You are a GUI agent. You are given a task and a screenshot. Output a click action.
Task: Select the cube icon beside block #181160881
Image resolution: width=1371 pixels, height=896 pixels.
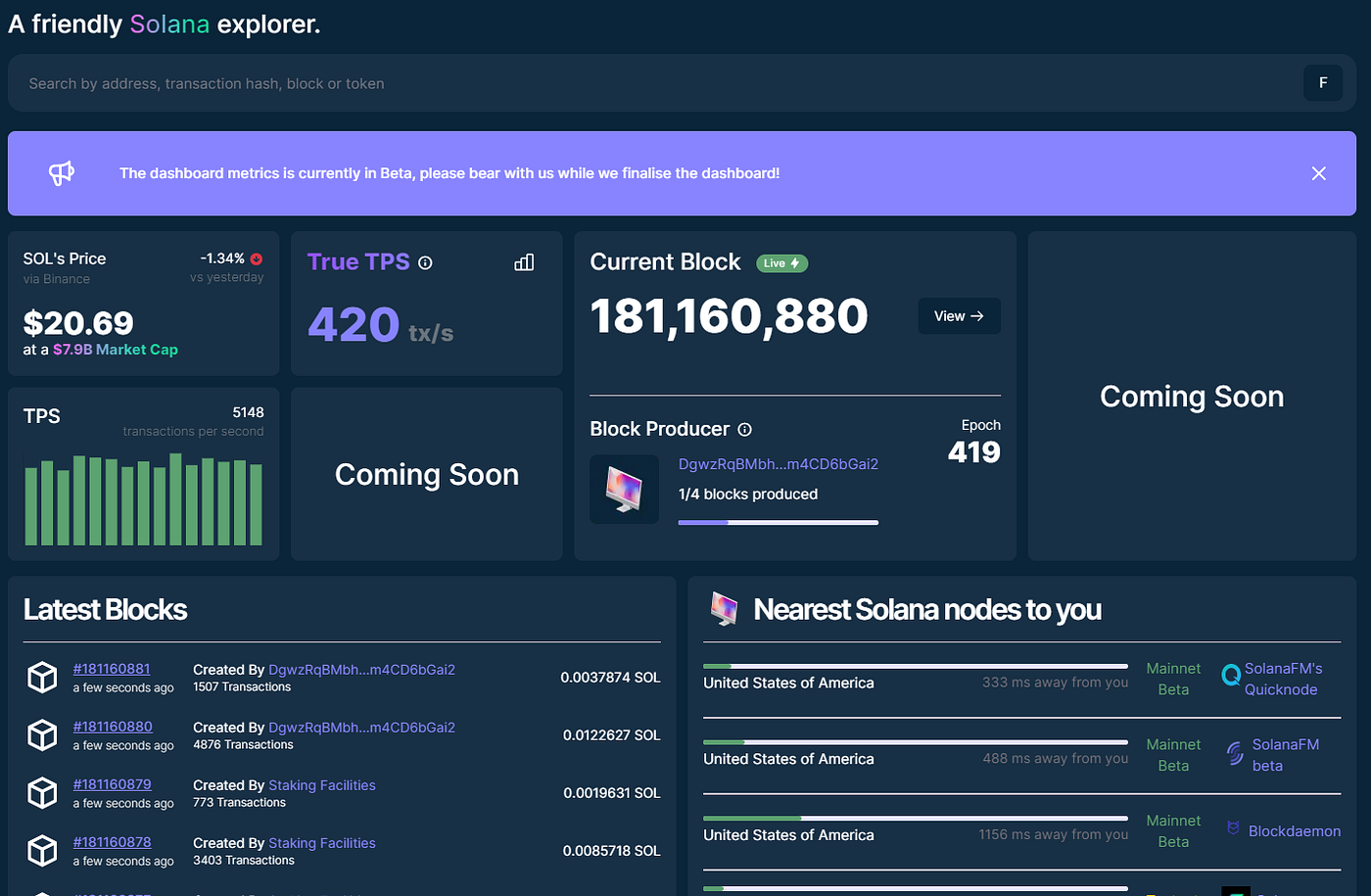(x=42, y=677)
